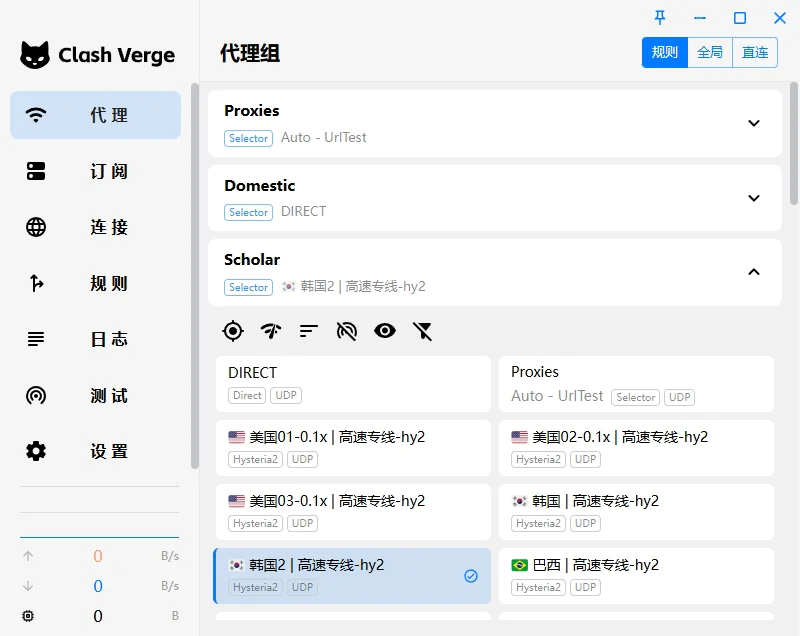Collapse the Scholar group
This screenshot has height=636, width=800.
754,272
